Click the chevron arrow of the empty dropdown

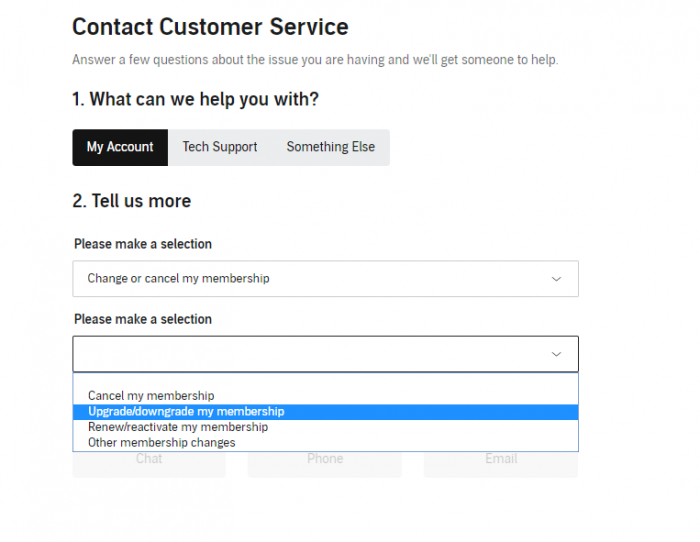557,354
